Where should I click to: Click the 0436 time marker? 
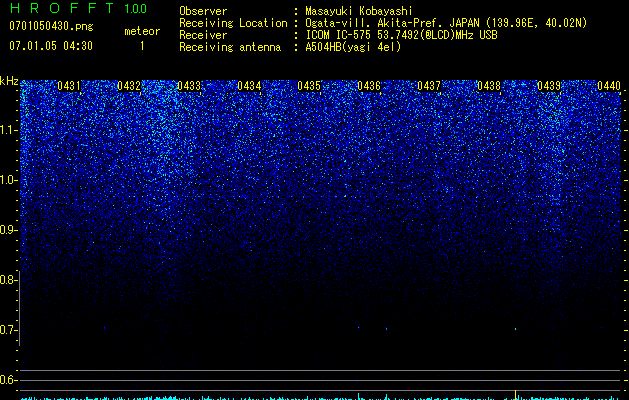pyautogui.click(x=369, y=86)
